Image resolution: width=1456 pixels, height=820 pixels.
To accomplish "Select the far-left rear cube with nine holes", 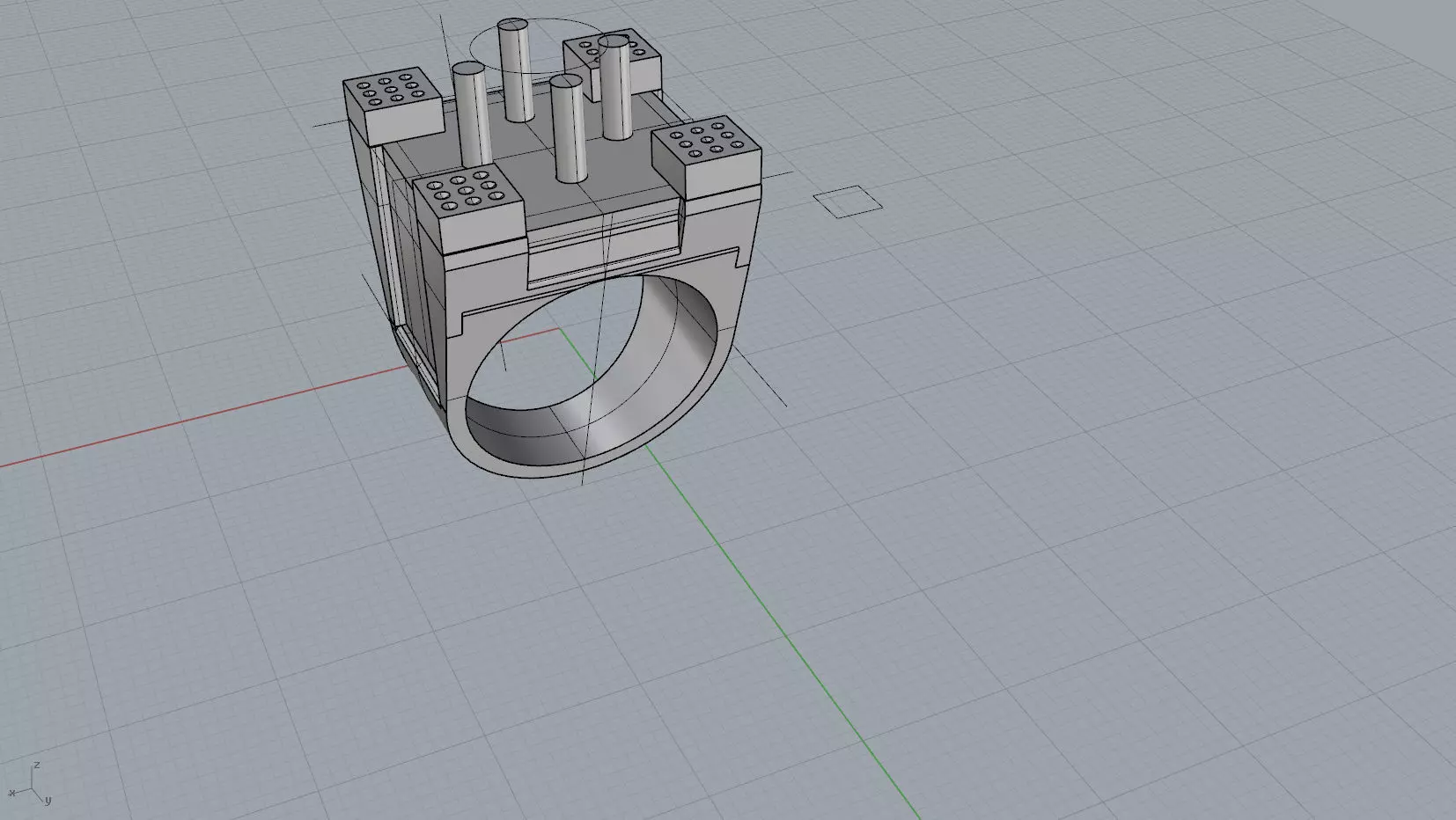I will [392, 105].
